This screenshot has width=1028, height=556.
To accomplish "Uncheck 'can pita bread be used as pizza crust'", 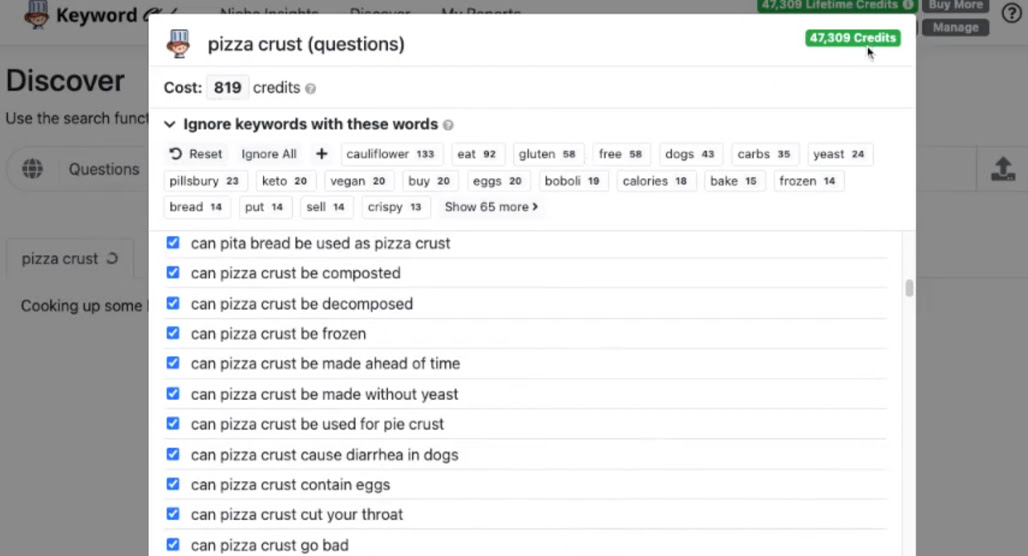I will [172, 243].
